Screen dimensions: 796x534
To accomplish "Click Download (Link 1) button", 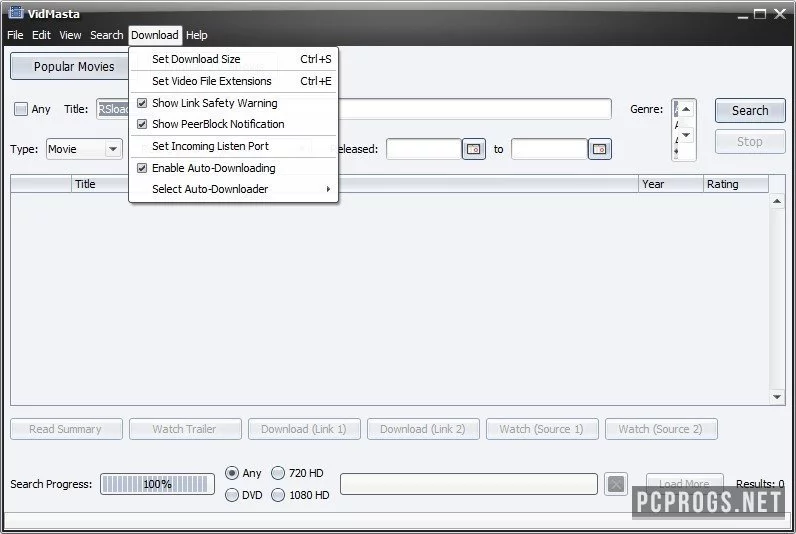I will click(x=304, y=429).
